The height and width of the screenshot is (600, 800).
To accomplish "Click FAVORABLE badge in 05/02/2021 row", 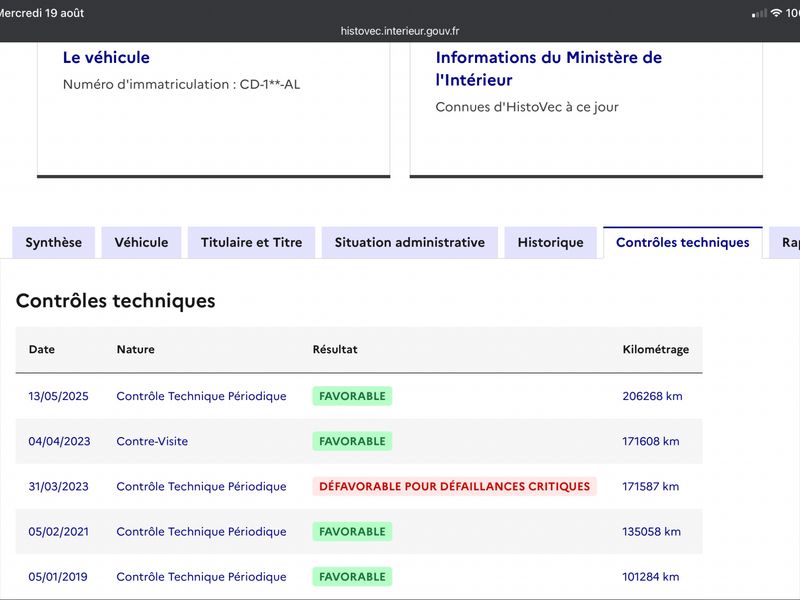I will click(x=352, y=532).
